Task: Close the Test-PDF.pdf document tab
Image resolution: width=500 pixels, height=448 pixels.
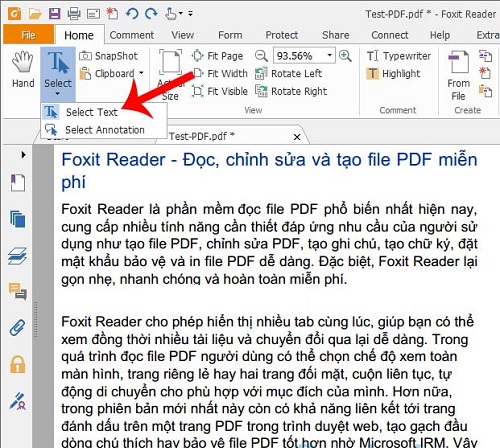Action: [297, 137]
